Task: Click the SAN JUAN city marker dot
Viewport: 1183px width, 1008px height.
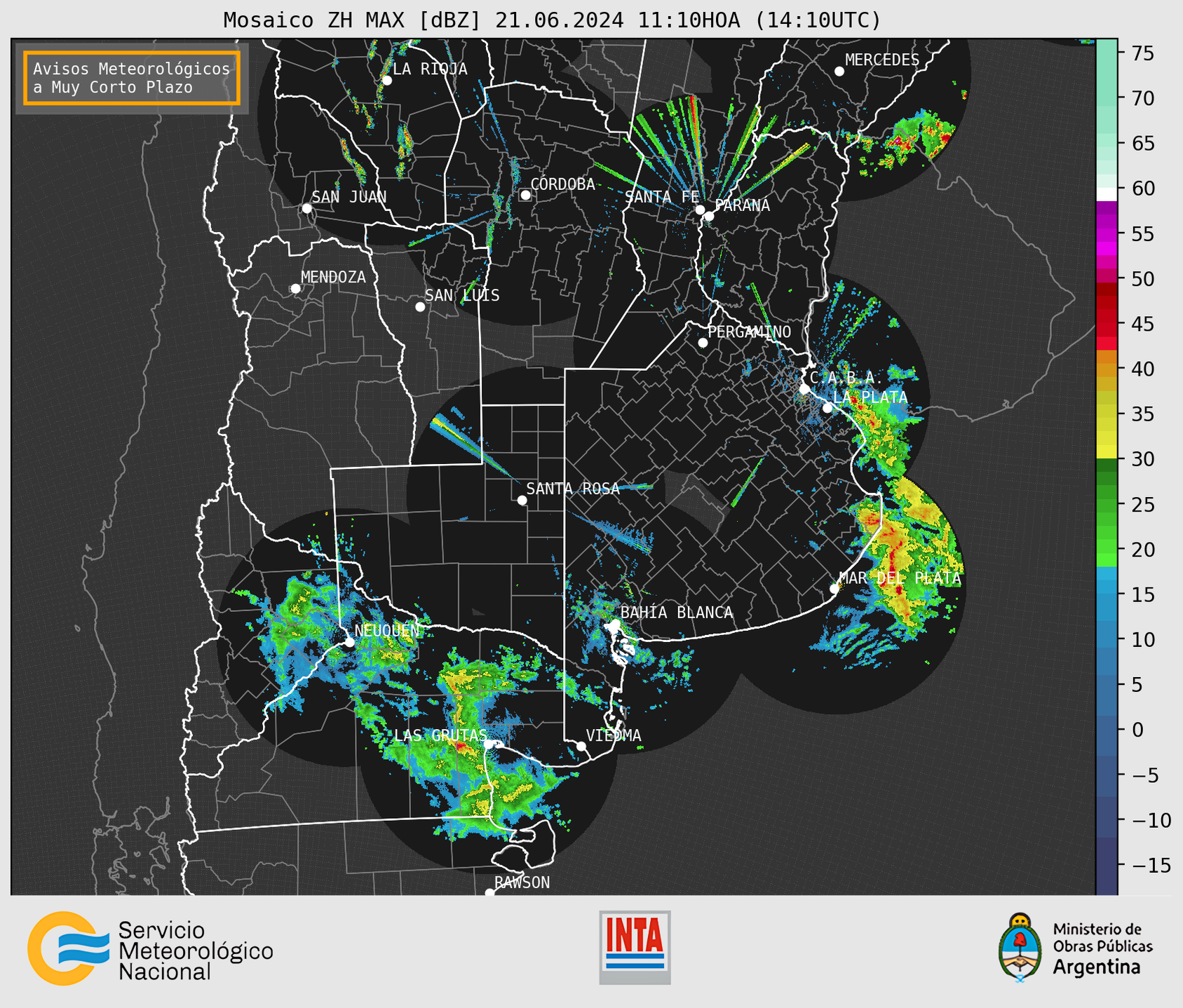Action: coord(306,208)
